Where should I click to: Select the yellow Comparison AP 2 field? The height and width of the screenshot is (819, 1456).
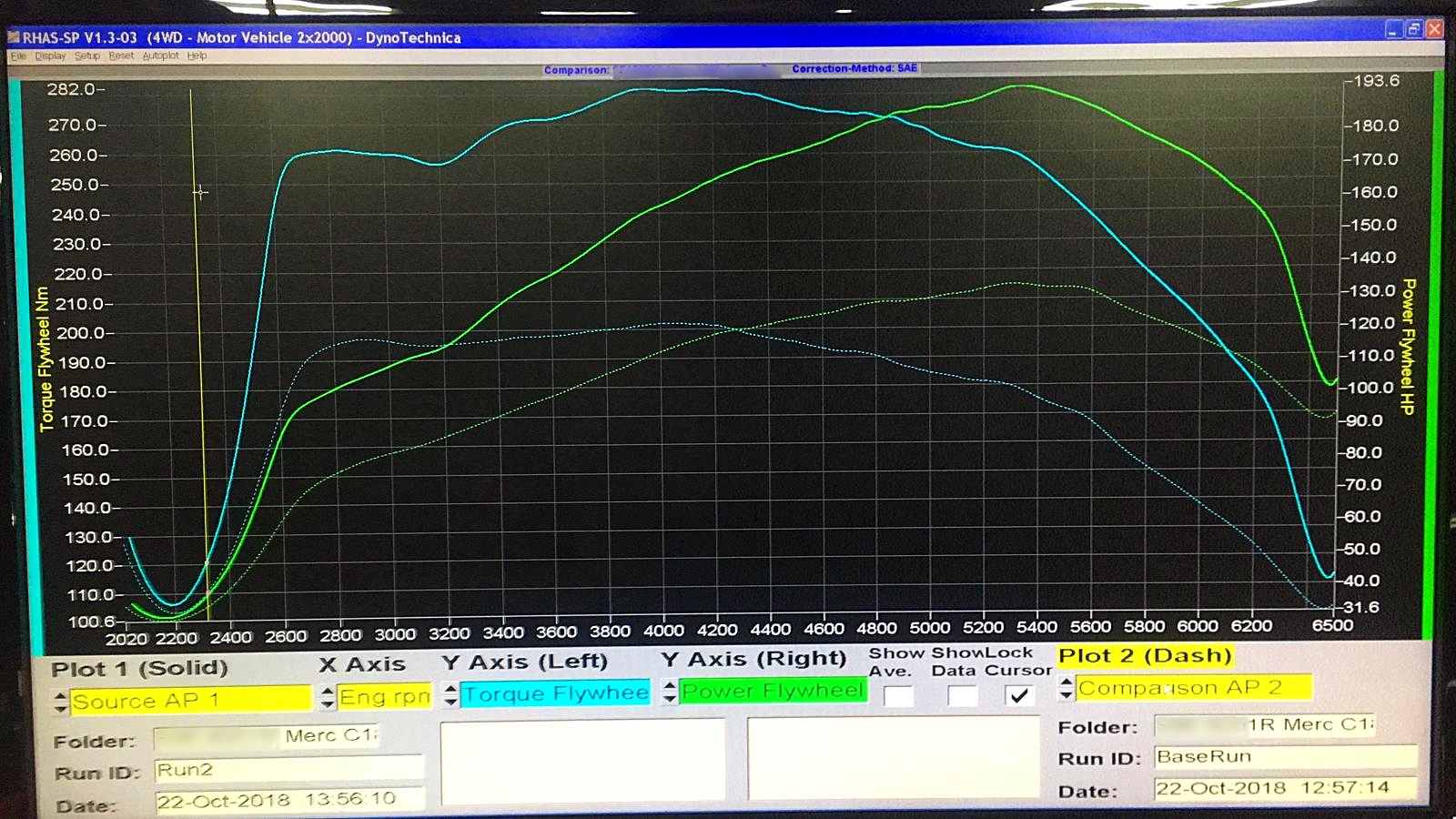pos(1194,688)
